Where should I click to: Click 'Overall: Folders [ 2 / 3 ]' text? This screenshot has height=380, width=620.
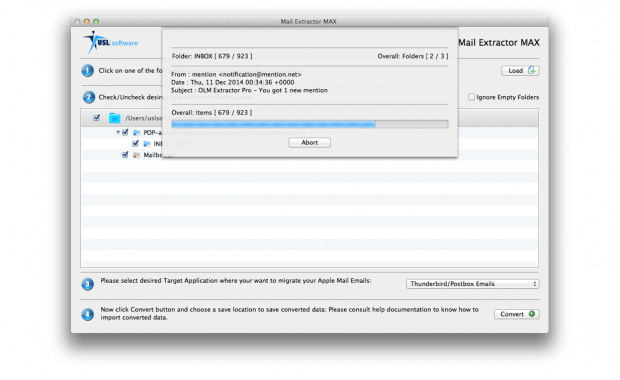(413, 56)
